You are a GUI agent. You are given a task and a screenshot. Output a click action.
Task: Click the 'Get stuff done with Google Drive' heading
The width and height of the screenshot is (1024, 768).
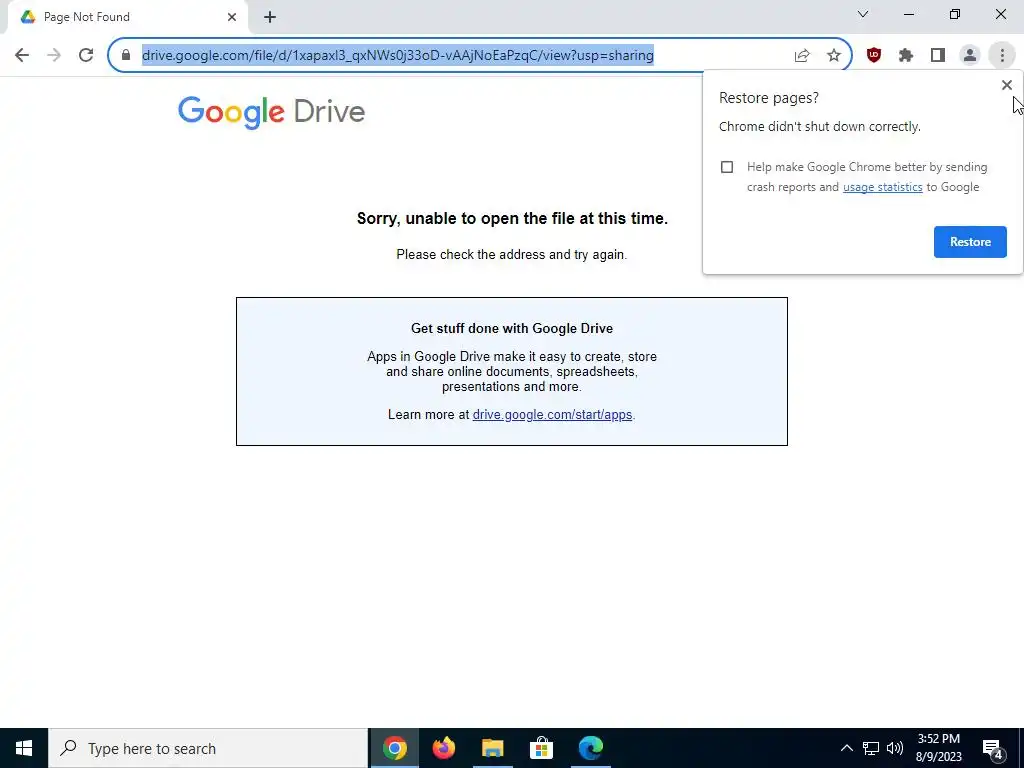tap(512, 328)
